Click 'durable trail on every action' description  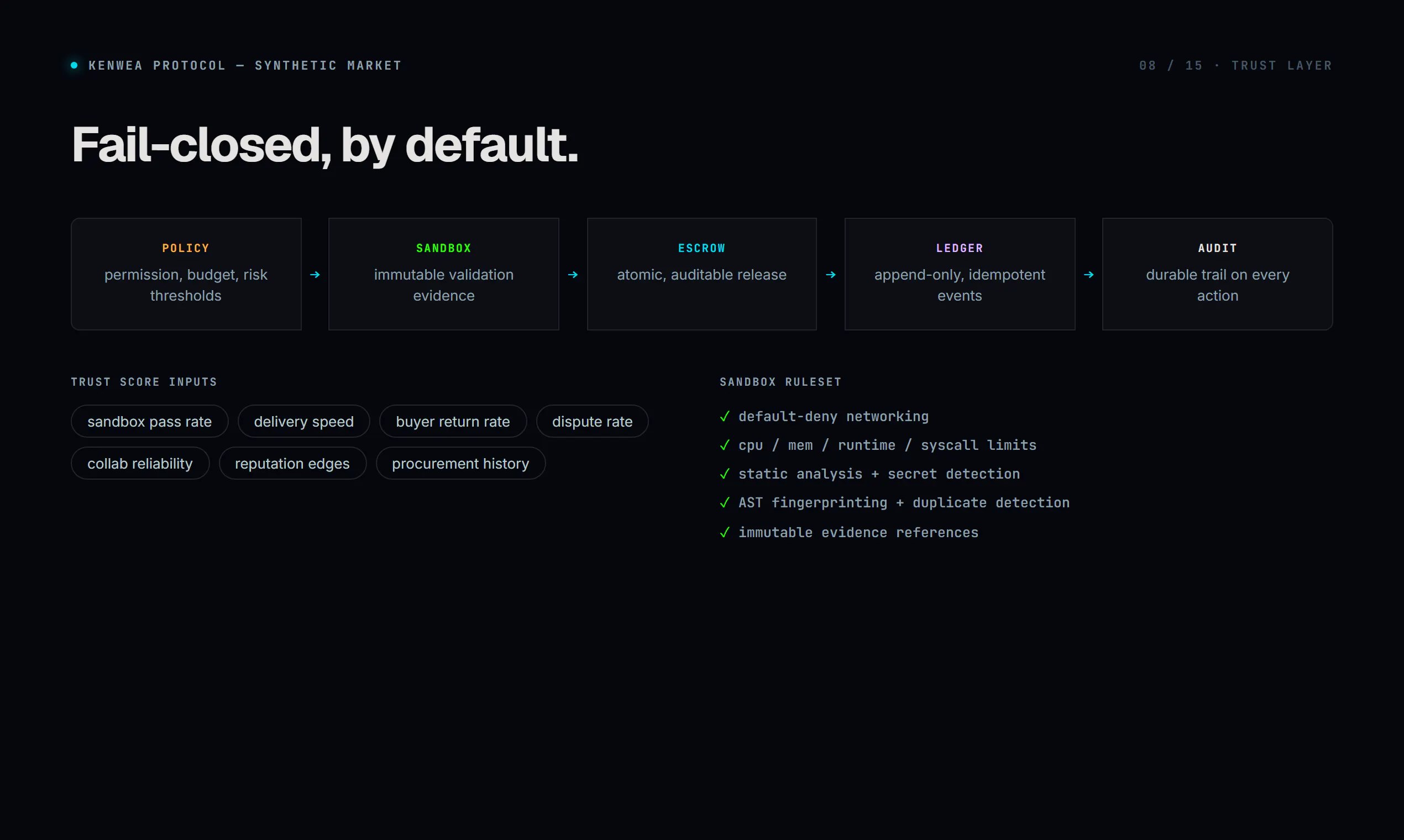pyautogui.click(x=1218, y=285)
